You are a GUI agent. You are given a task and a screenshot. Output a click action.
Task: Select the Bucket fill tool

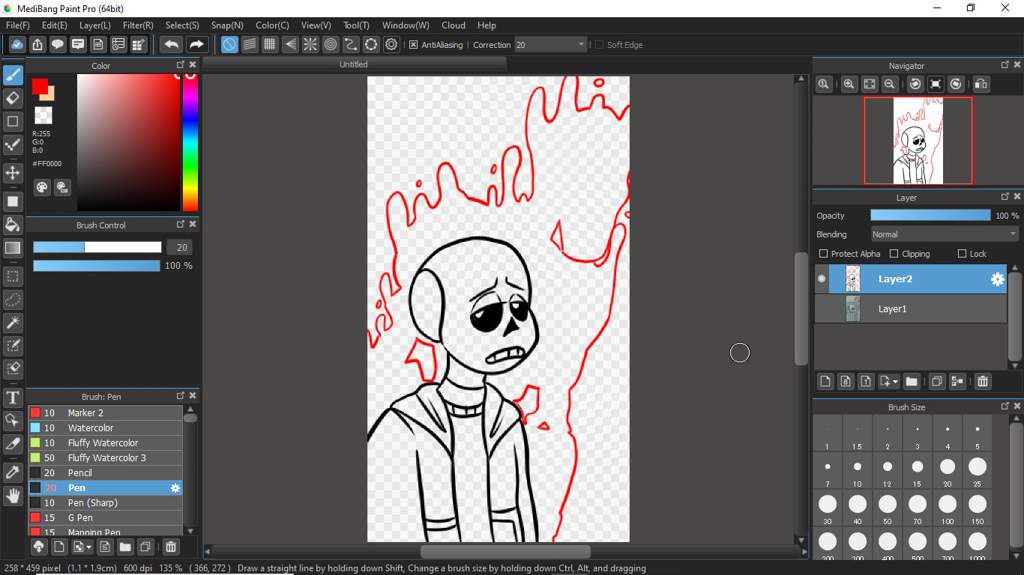coord(12,224)
